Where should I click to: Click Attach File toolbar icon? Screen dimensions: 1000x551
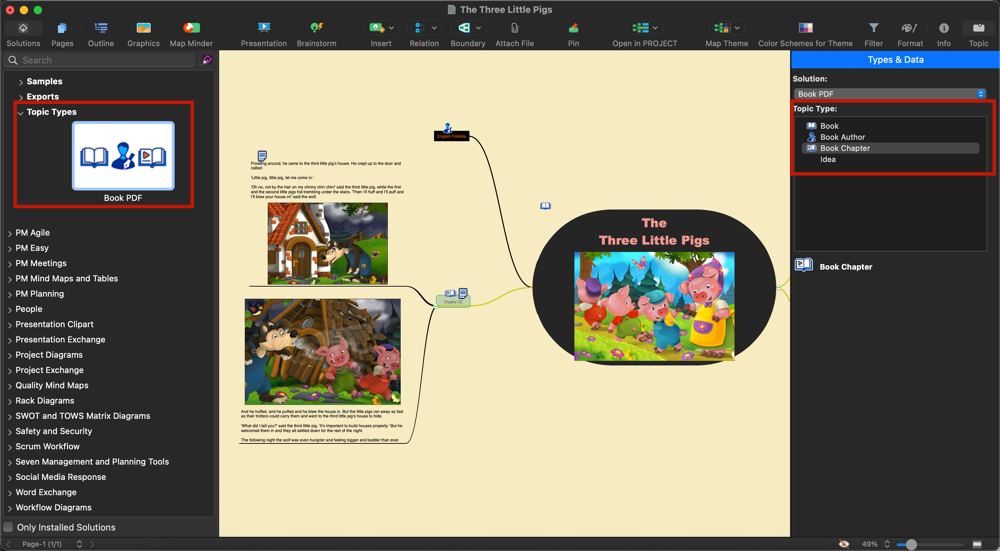point(515,28)
